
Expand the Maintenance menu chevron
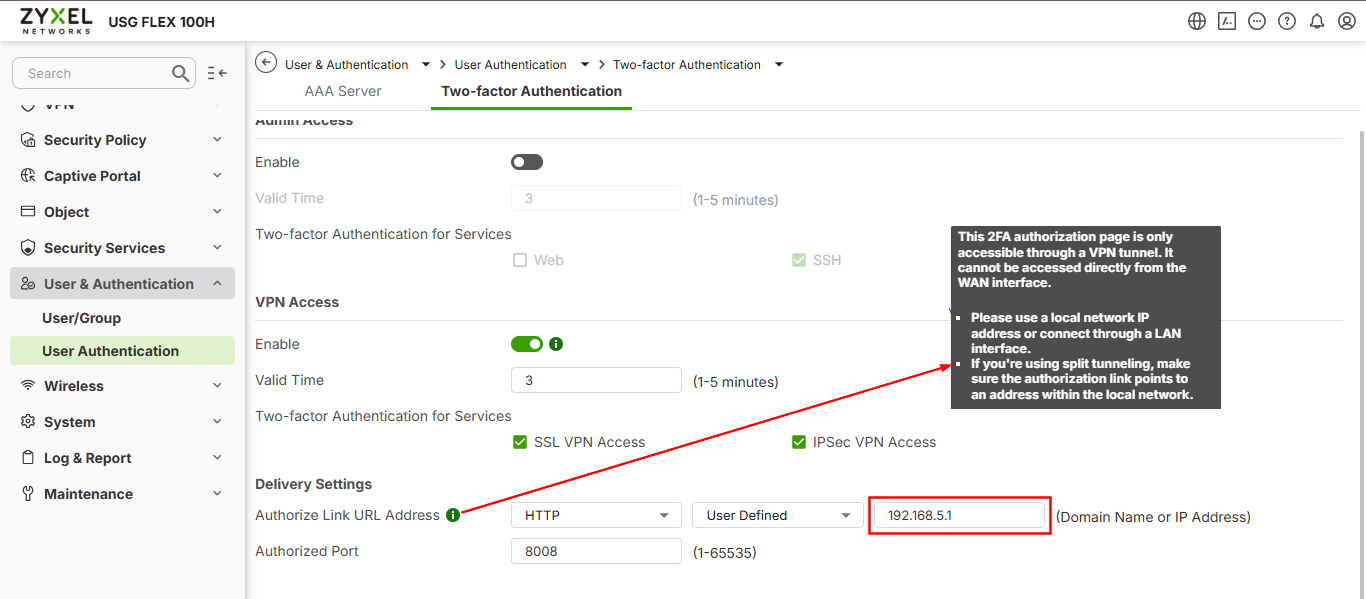(217, 494)
